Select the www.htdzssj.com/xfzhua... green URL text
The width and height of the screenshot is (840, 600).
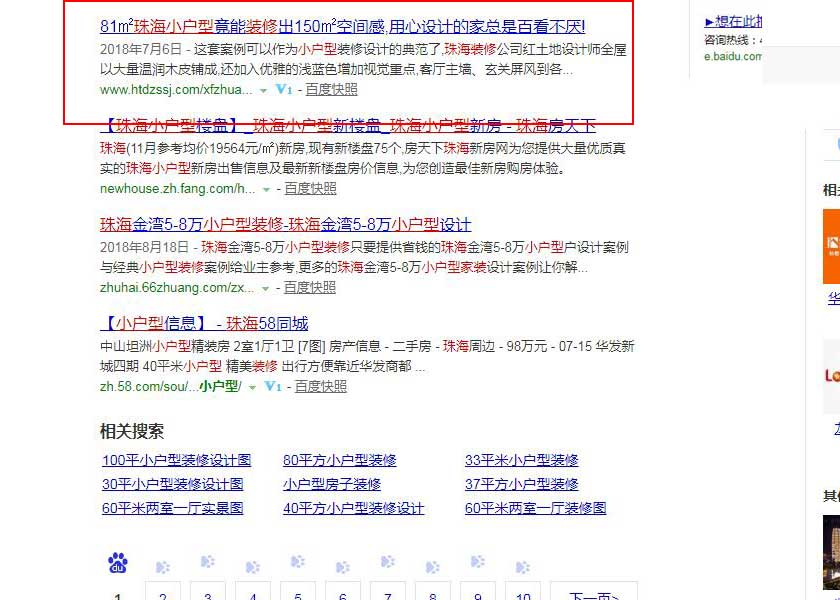176,90
